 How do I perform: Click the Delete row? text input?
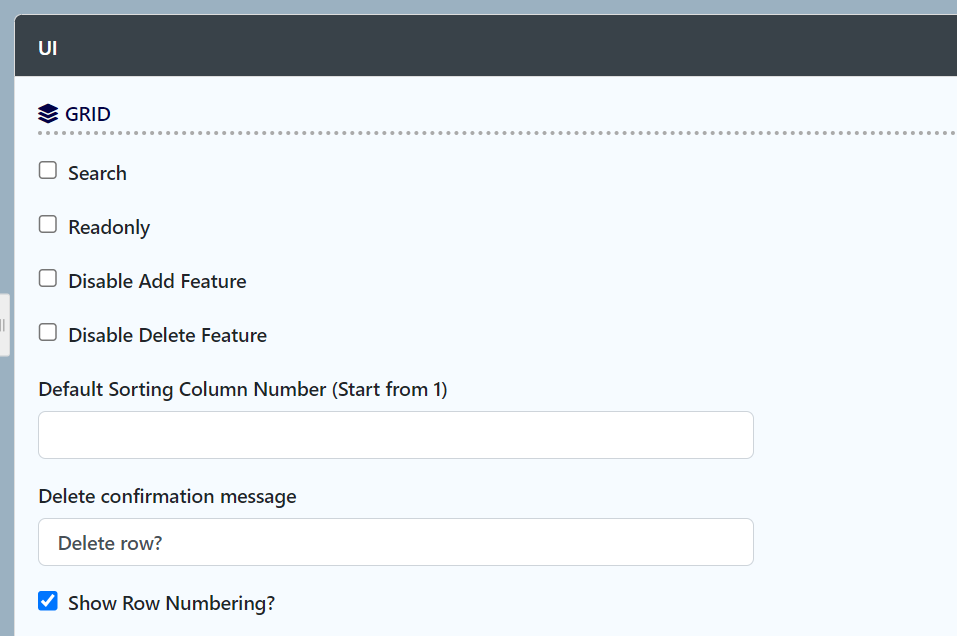coord(396,542)
